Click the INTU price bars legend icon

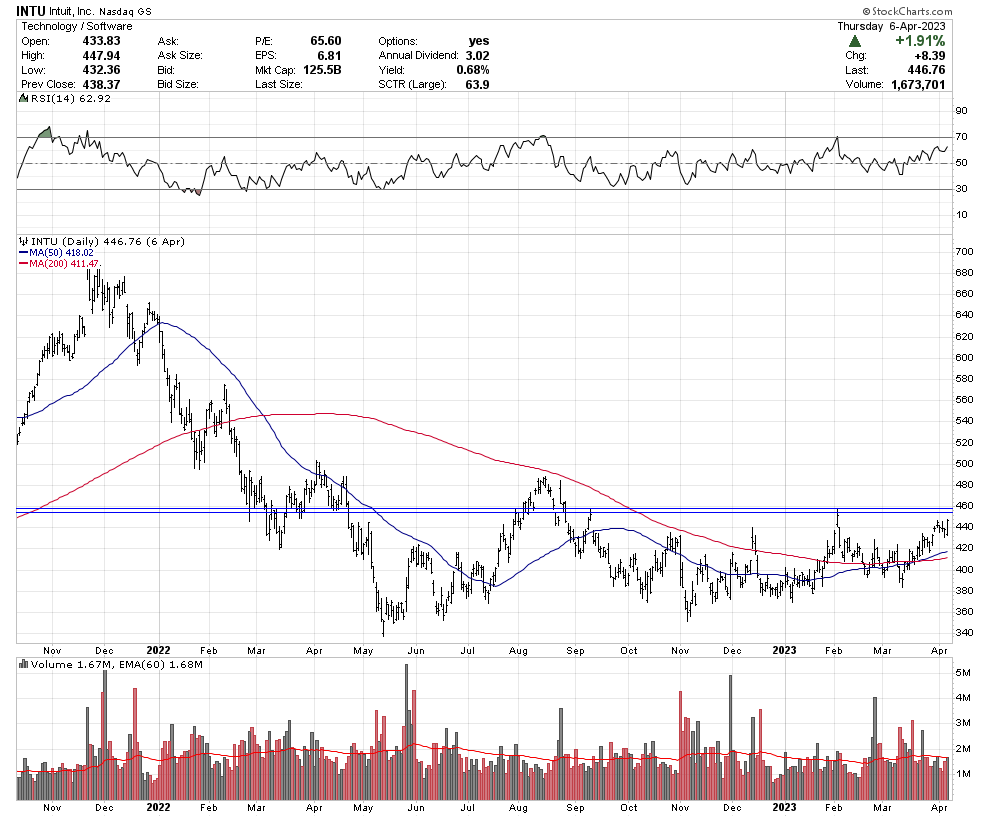tap(24, 241)
